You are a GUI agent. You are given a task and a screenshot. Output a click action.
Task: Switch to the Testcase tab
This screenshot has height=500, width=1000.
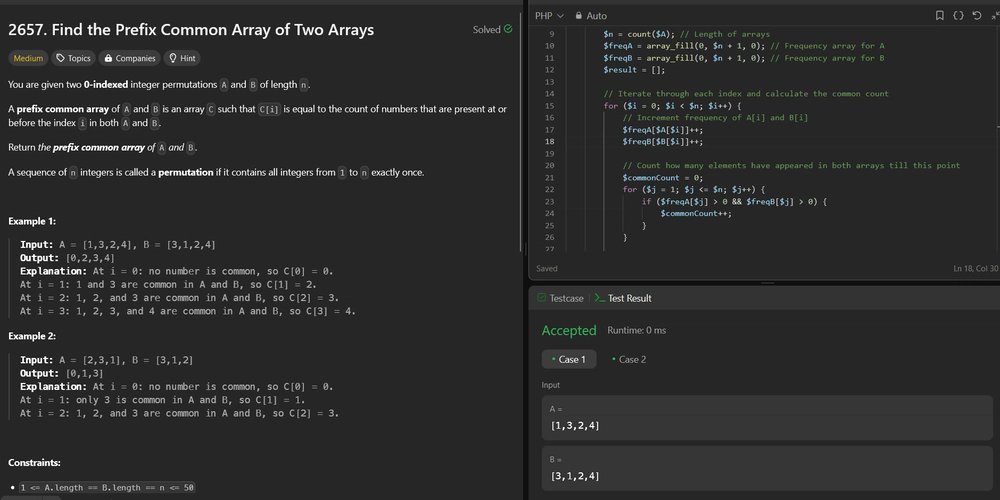[x=560, y=298]
